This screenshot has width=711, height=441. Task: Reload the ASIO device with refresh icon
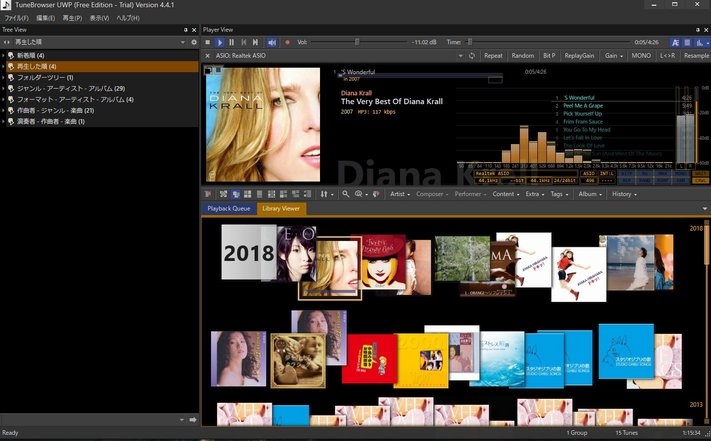click(x=472, y=56)
